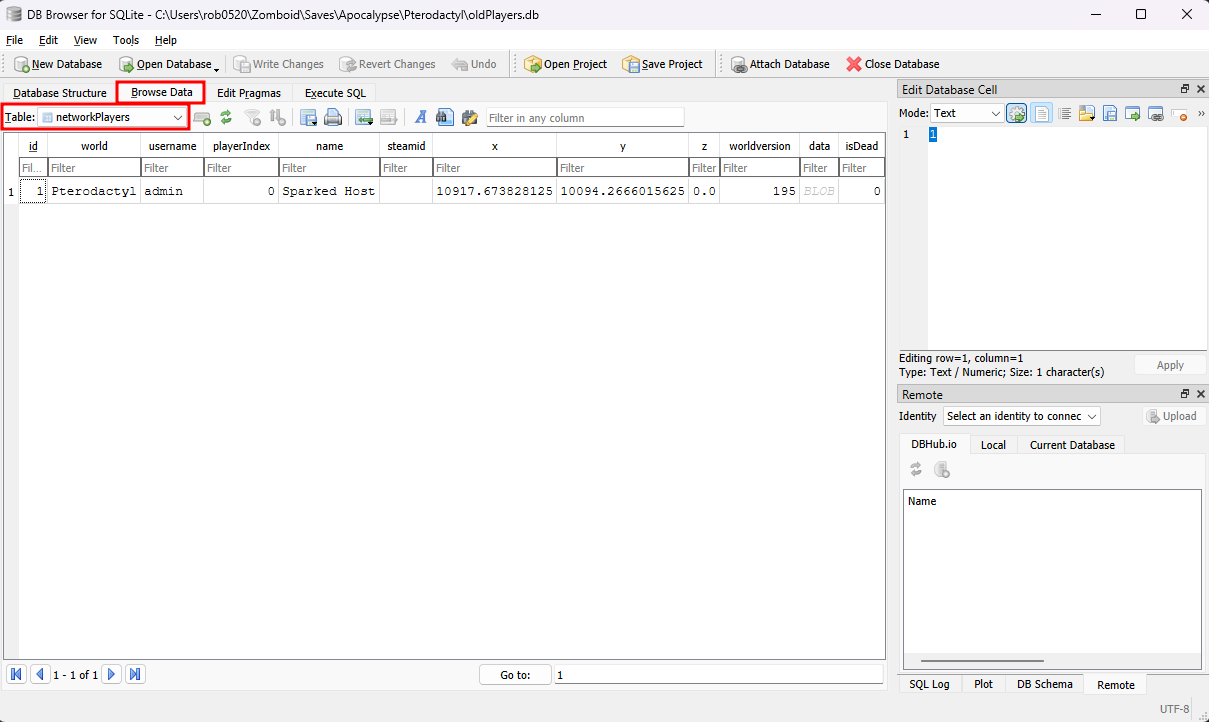Click the text alignment lines icon in Edit Cell
The width and height of the screenshot is (1209, 722).
(1065, 113)
